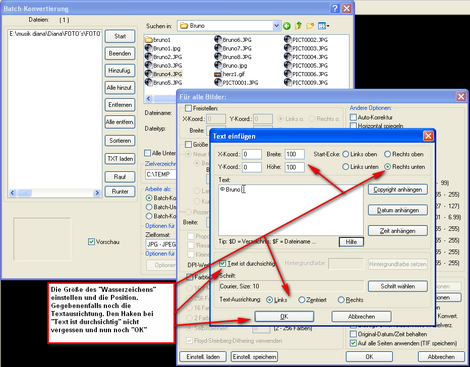Screen dimensions: 470x367
Task: Click Abbrechen in Text einfügen dialog
Action: 361,316
